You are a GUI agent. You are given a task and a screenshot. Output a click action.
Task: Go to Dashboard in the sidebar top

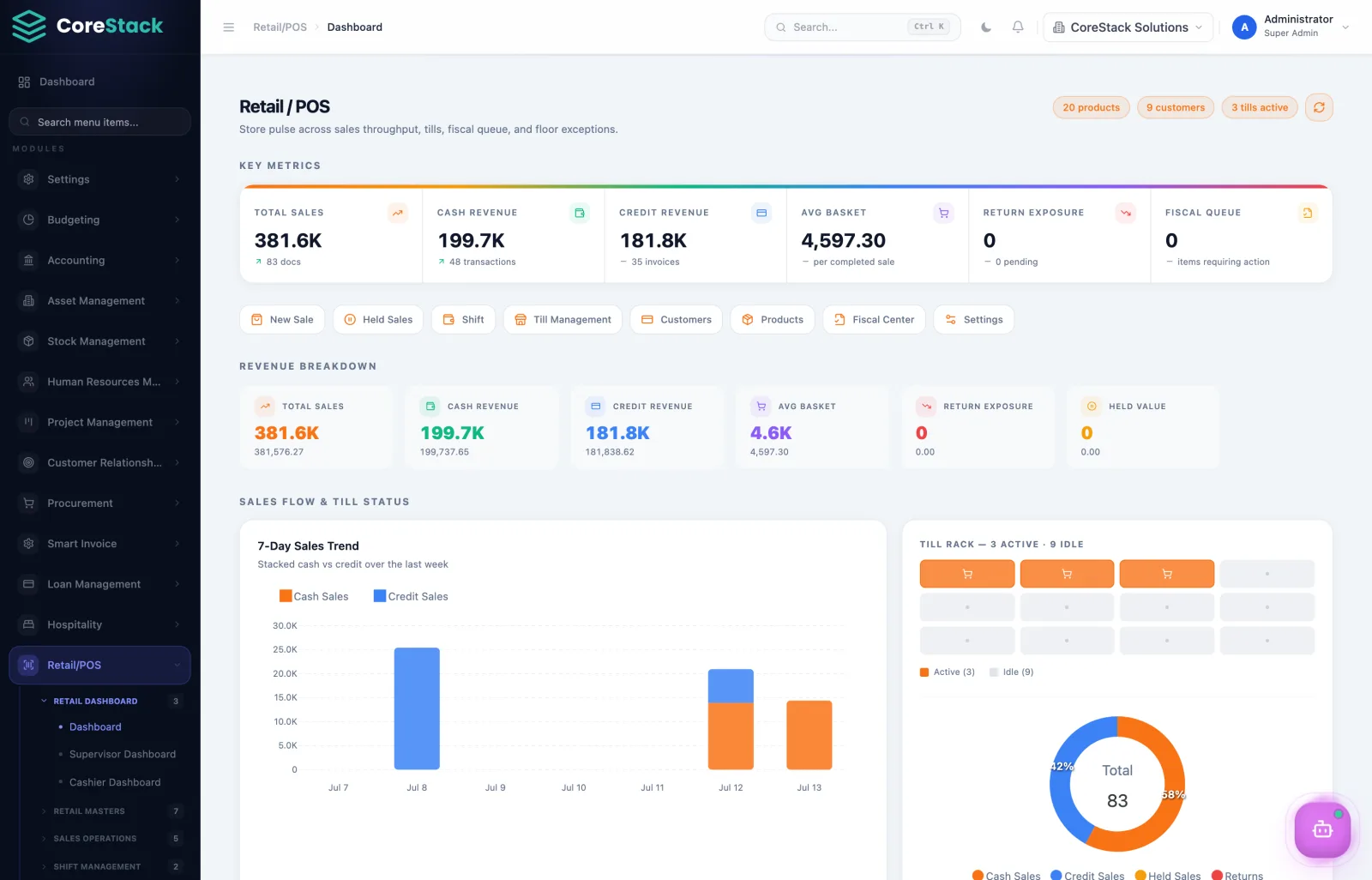click(99, 81)
